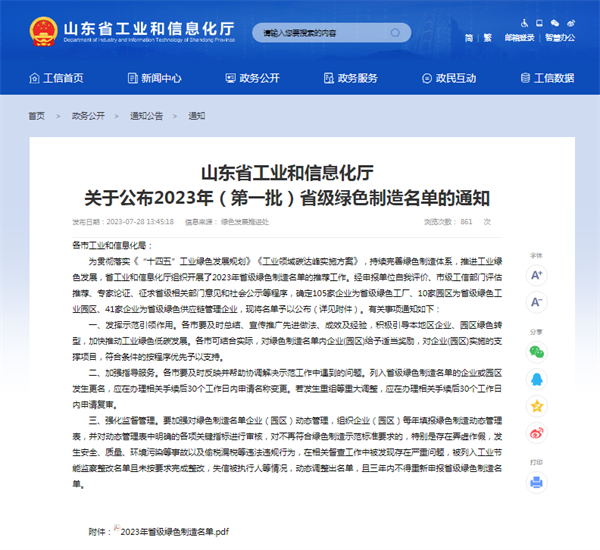Screen dimensions: 600x550
Task: Open 新闻中心 navigation tab
Action: click(x=153, y=78)
